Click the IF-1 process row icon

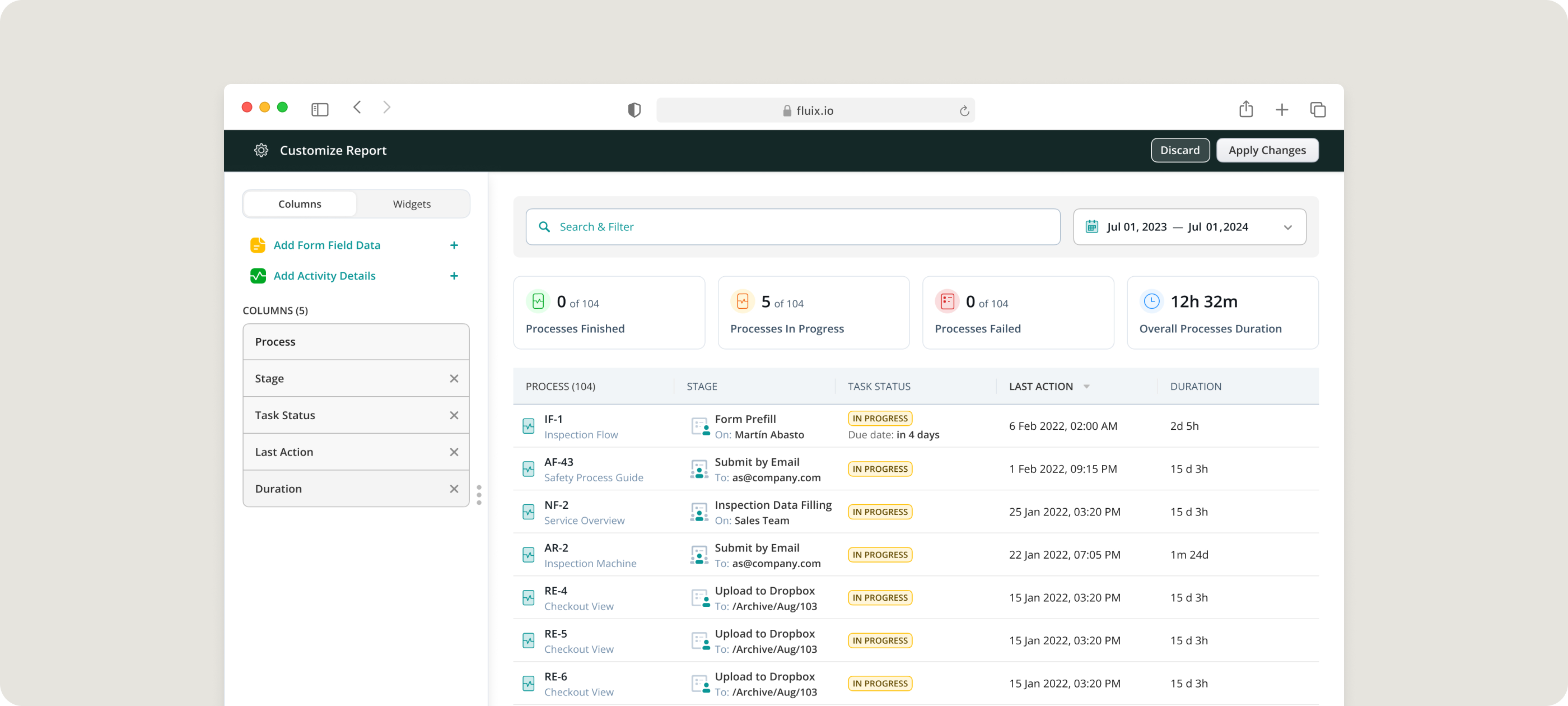pos(528,426)
